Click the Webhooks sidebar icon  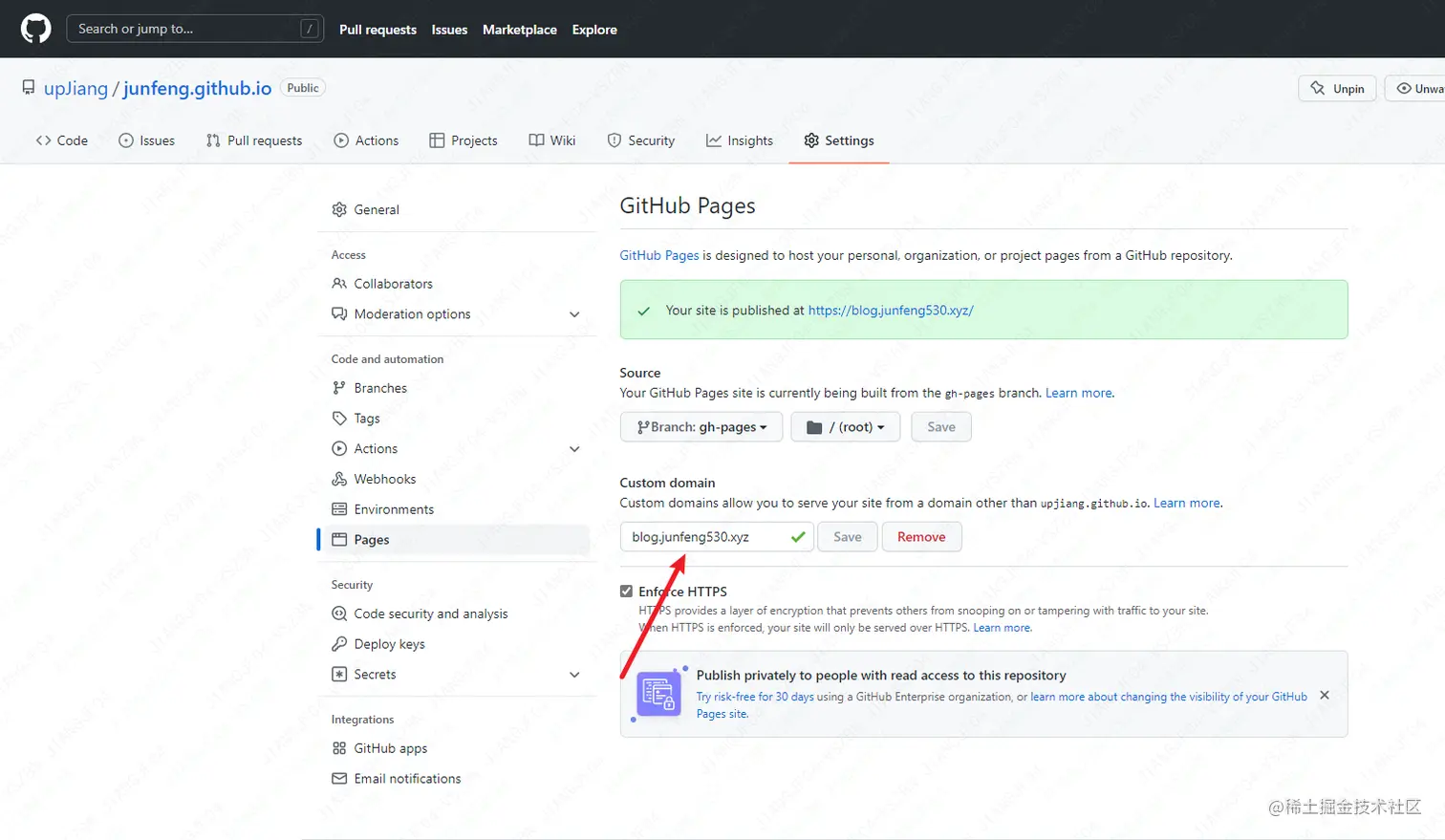pyautogui.click(x=339, y=479)
